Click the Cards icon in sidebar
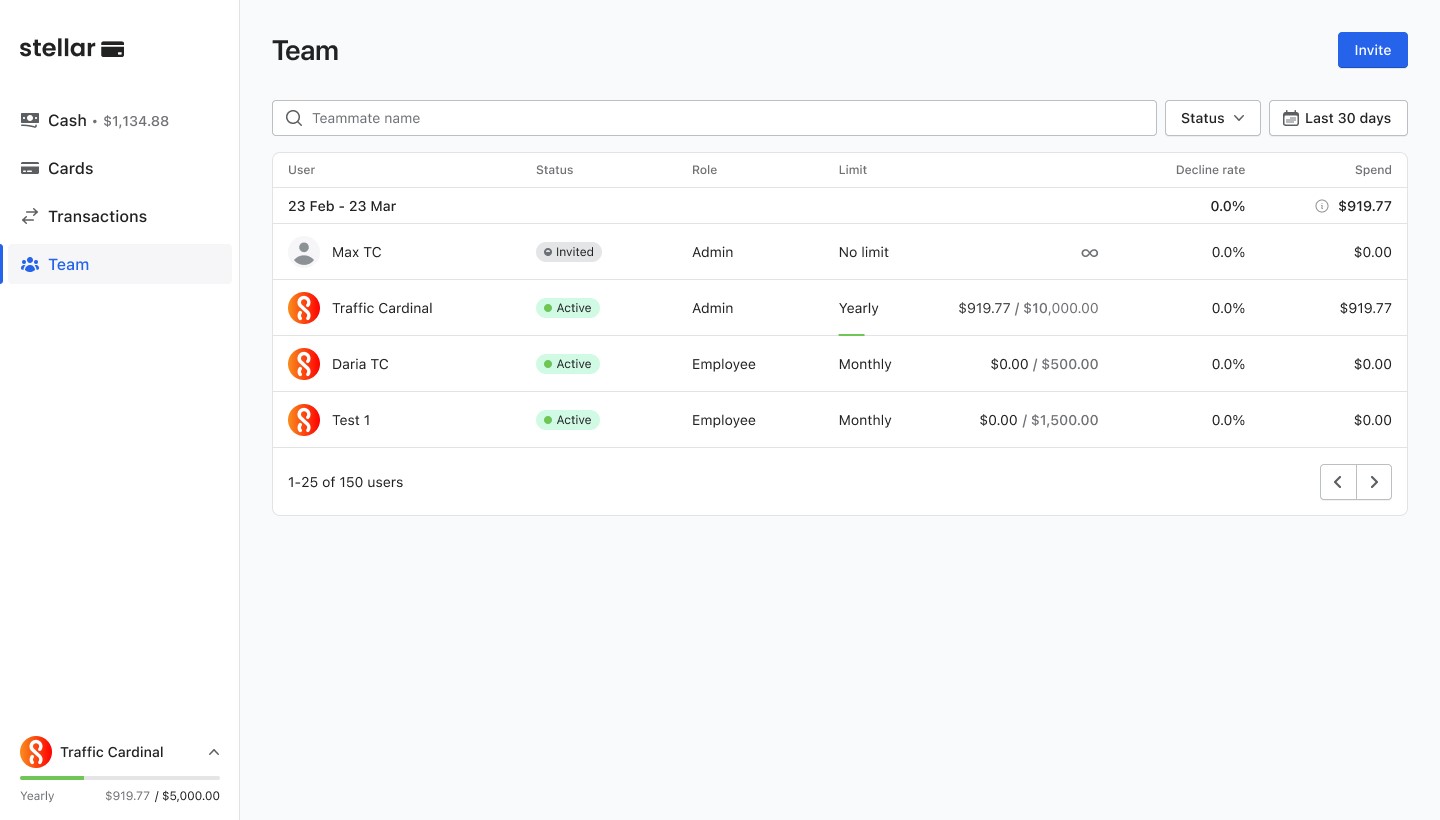This screenshot has width=1440, height=820. pos(30,168)
